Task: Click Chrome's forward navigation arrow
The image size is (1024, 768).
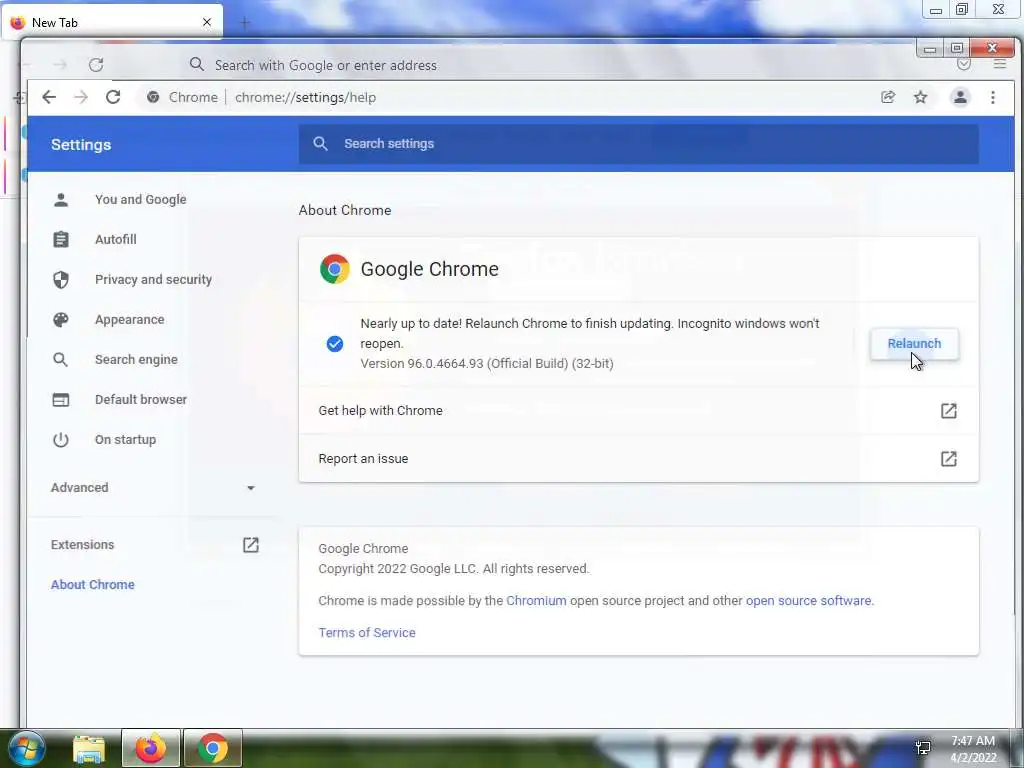Action: [x=81, y=97]
